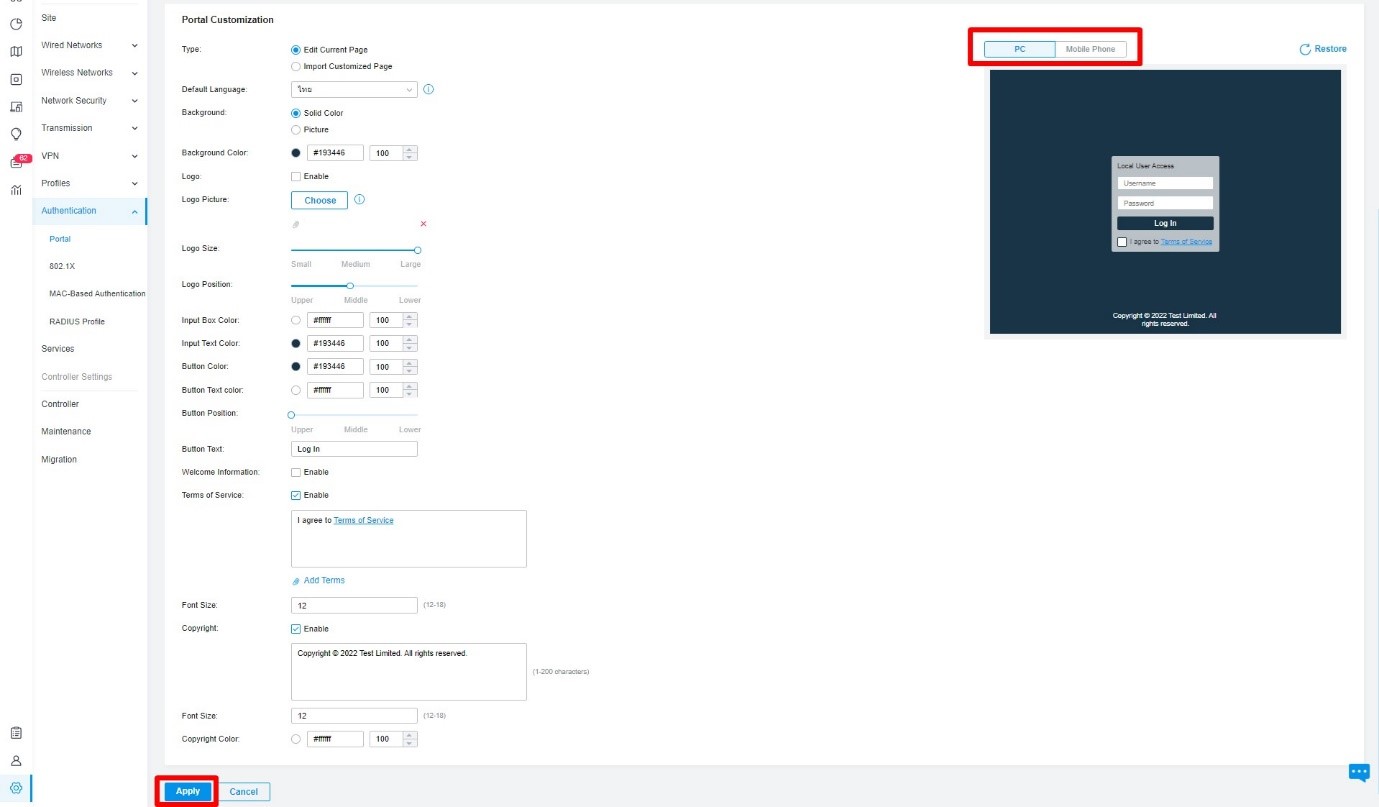
Task: Adjust Background Color opacity stepper
Action: (410, 153)
